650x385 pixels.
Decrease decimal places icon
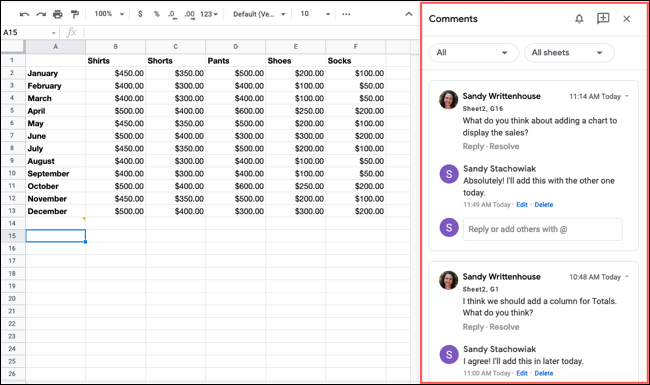(172, 14)
